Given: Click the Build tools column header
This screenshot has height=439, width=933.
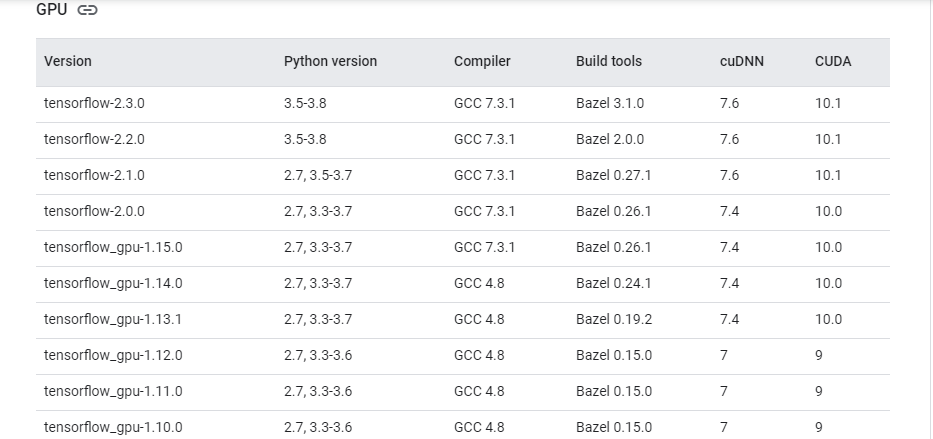Looking at the screenshot, I should pyautogui.click(x=609, y=61).
